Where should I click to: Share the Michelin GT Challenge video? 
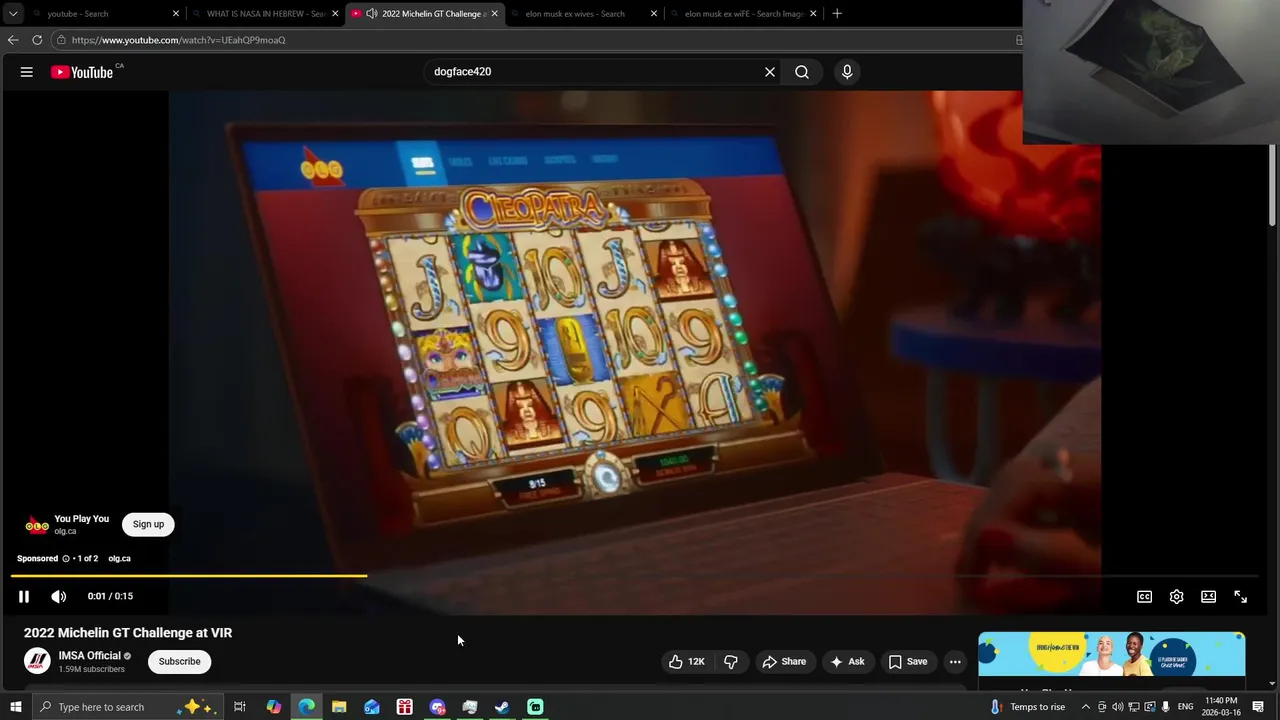[x=784, y=661]
